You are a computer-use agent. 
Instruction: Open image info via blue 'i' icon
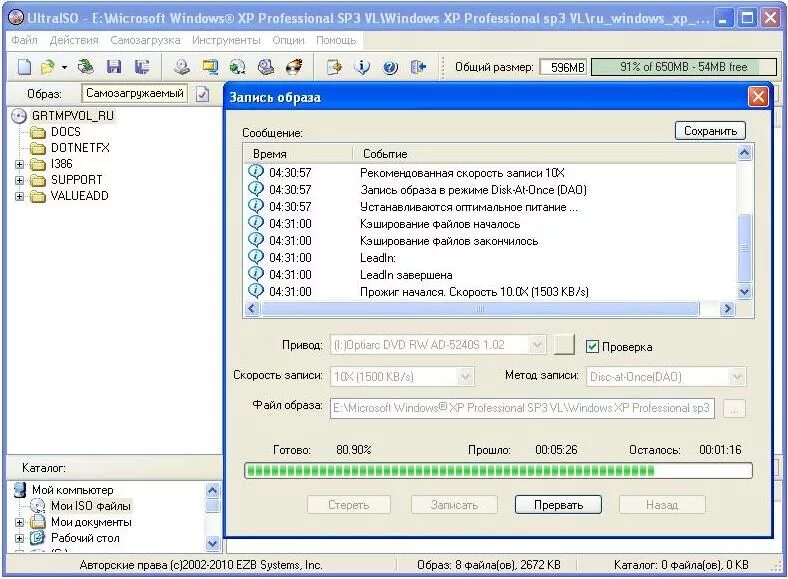click(362, 67)
